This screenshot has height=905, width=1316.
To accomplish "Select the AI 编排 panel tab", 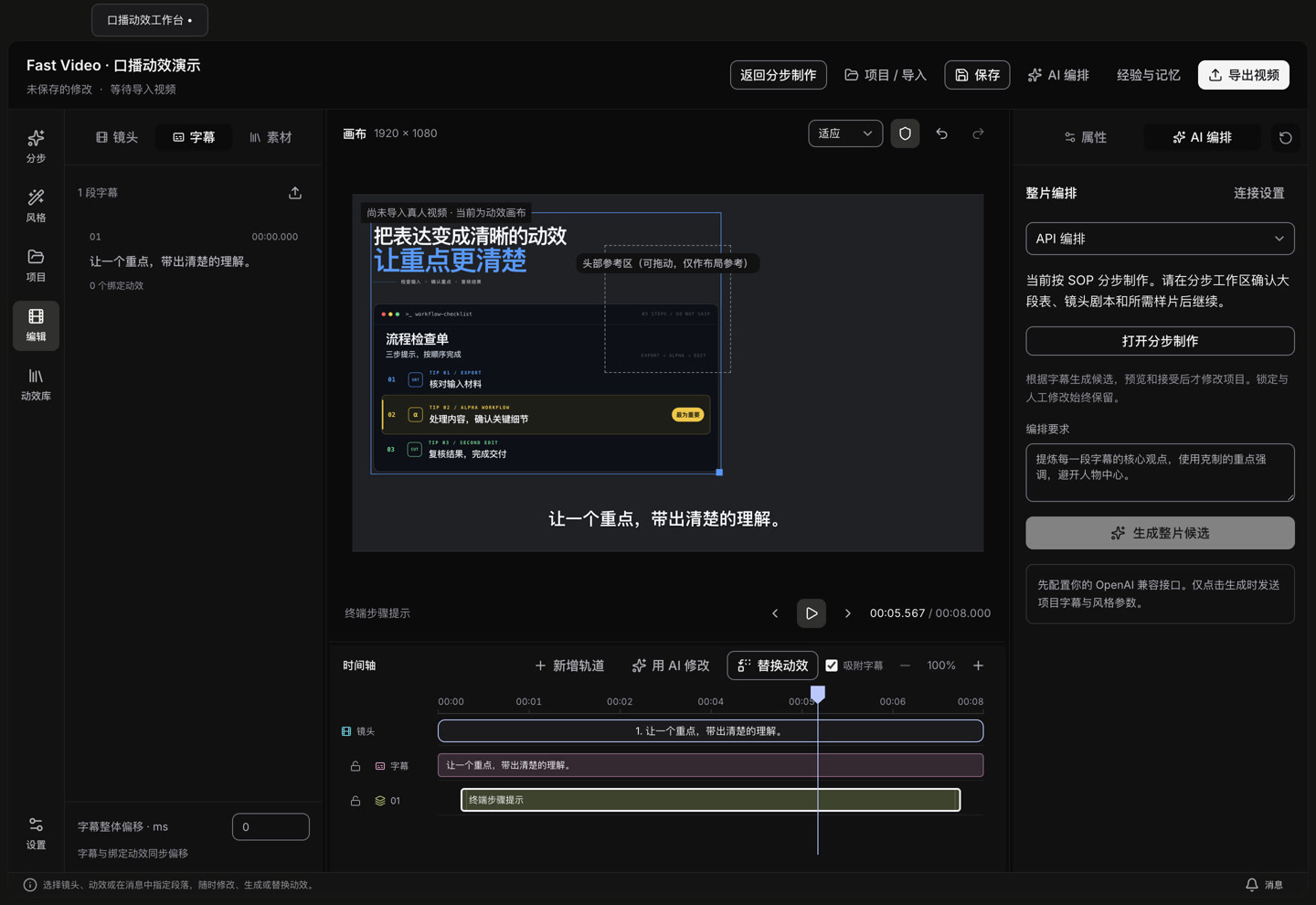I will [x=1202, y=137].
